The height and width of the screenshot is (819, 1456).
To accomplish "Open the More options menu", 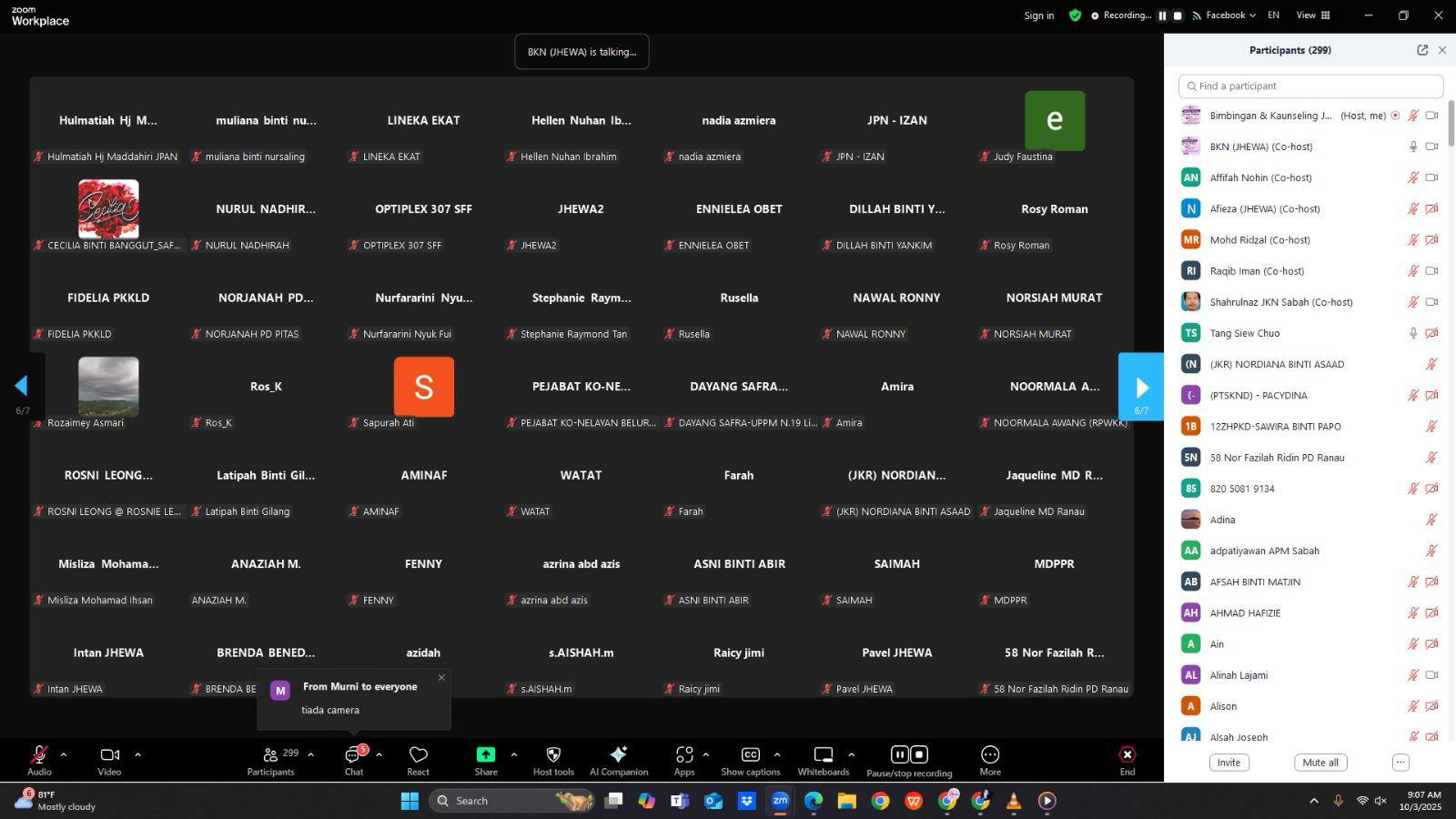I will coord(990,760).
